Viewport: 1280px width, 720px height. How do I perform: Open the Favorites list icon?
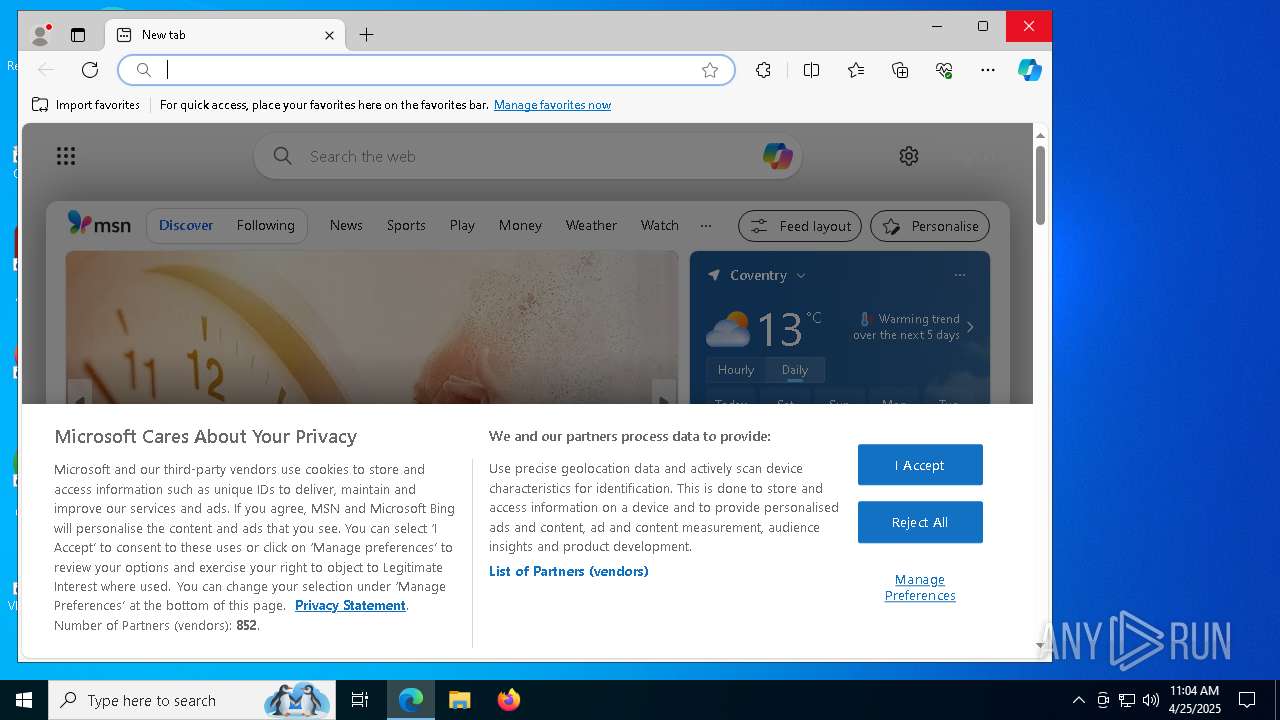(856, 70)
